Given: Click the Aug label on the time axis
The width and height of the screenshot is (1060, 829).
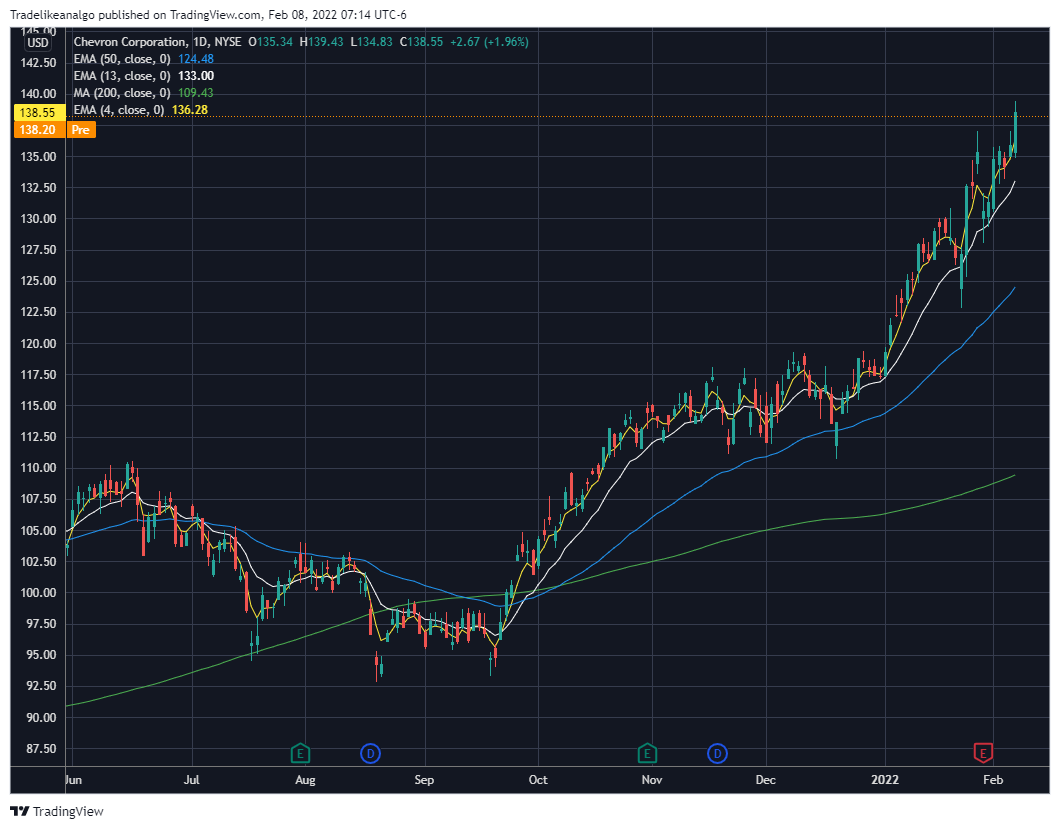Looking at the screenshot, I should tap(306, 780).
